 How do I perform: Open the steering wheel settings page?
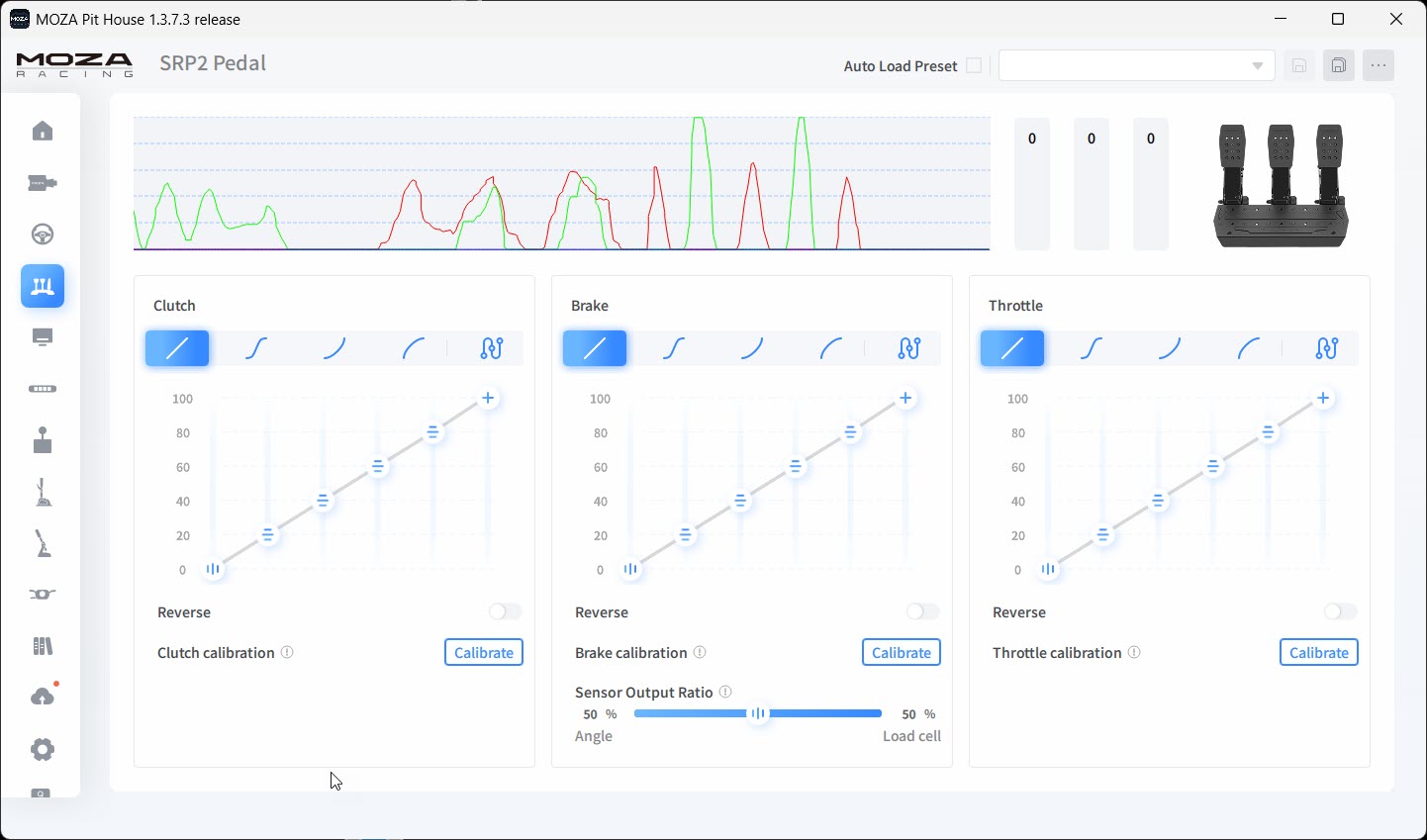[x=42, y=234]
